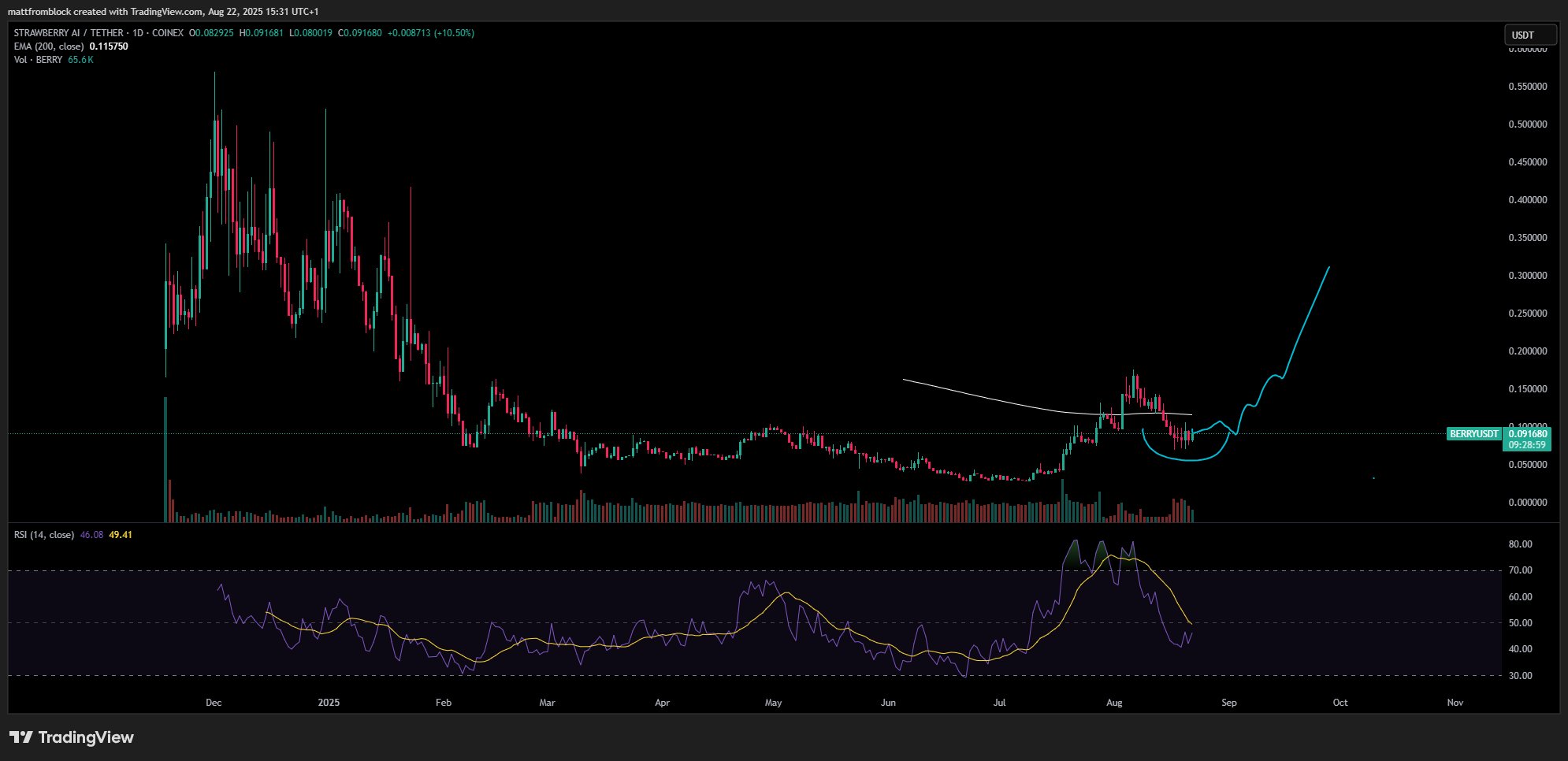Click the Feb label on the time axis
1568x761 pixels.
[444, 703]
